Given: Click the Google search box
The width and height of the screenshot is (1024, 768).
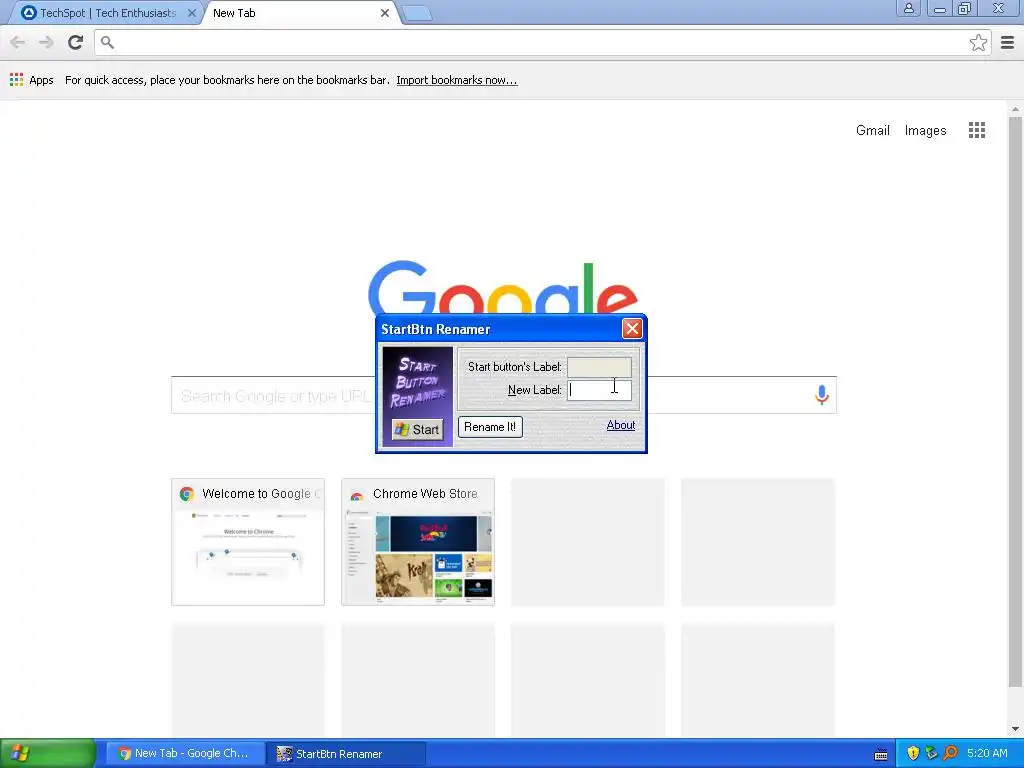Looking at the screenshot, I should pos(504,394).
